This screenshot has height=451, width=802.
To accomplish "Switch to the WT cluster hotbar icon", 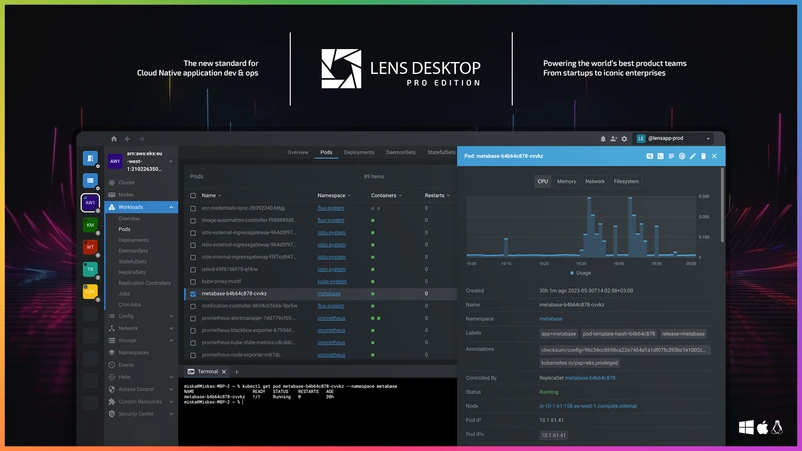I will pyautogui.click(x=90, y=247).
